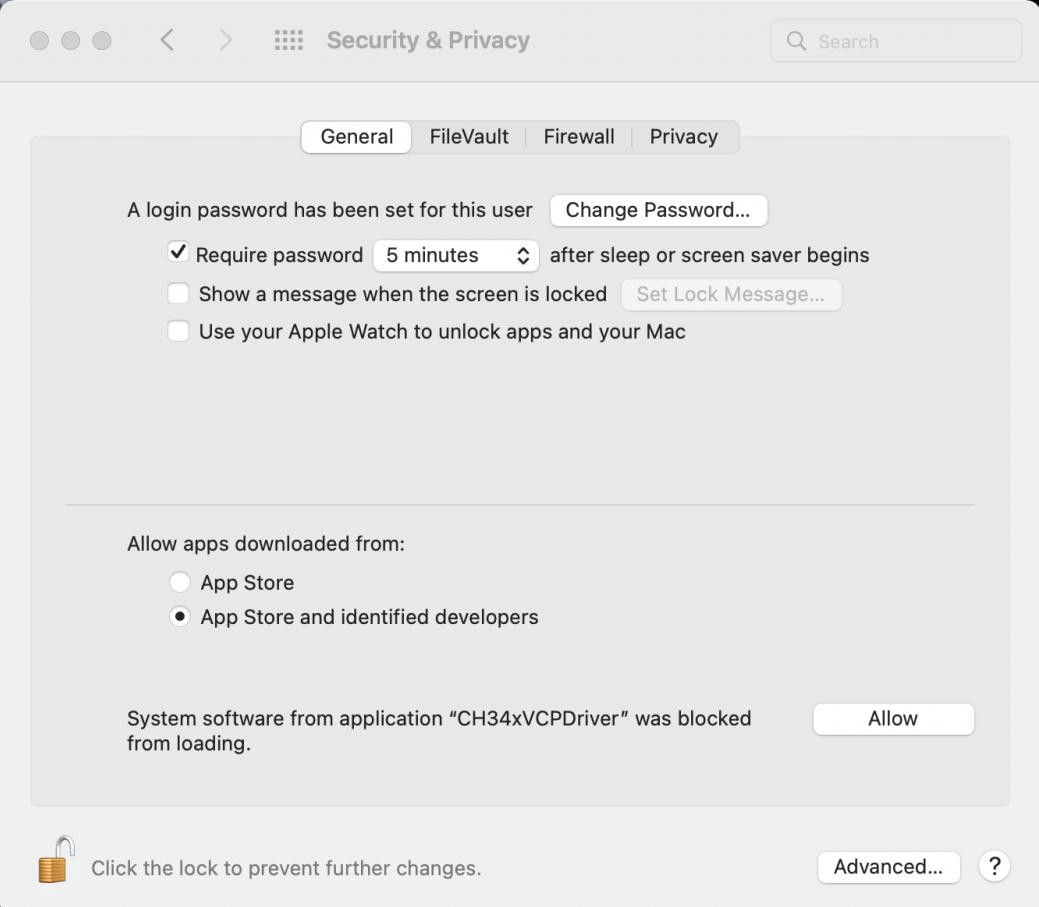Click the Change Password button

pos(658,210)
